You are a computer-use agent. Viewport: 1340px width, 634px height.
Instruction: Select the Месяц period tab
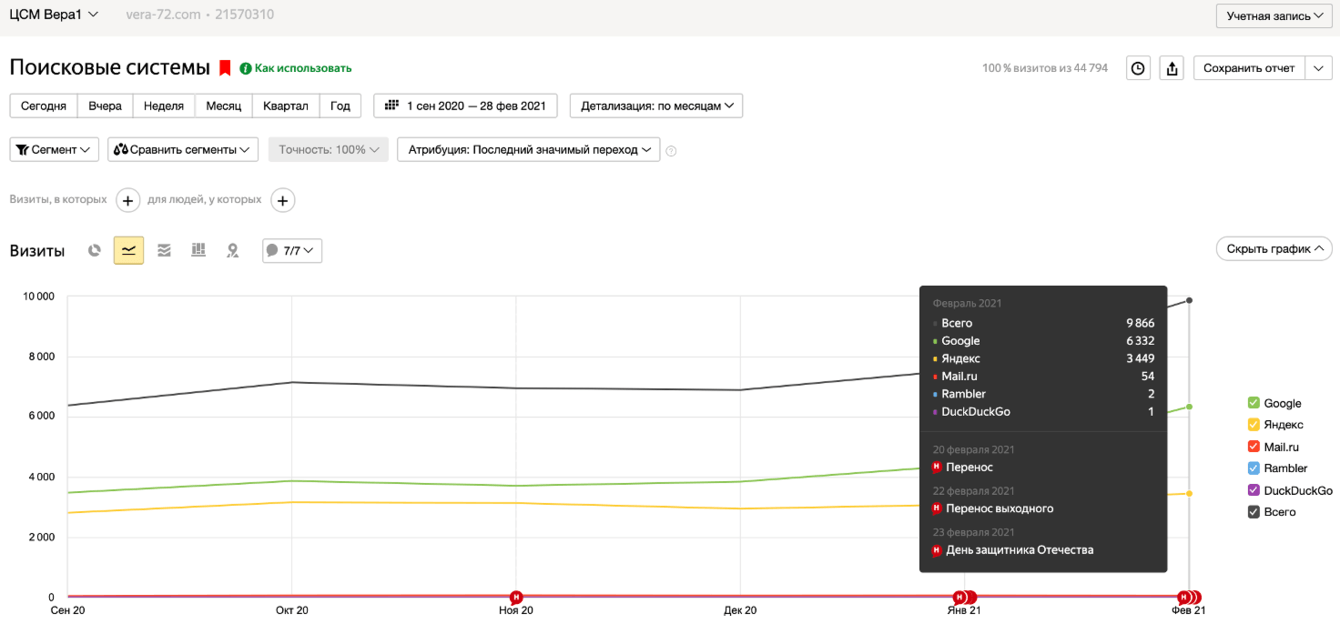pyautogui.click(x=224, y=105)
